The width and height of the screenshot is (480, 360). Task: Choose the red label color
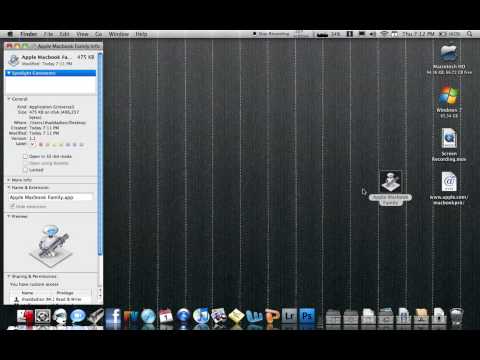[41, 145]
